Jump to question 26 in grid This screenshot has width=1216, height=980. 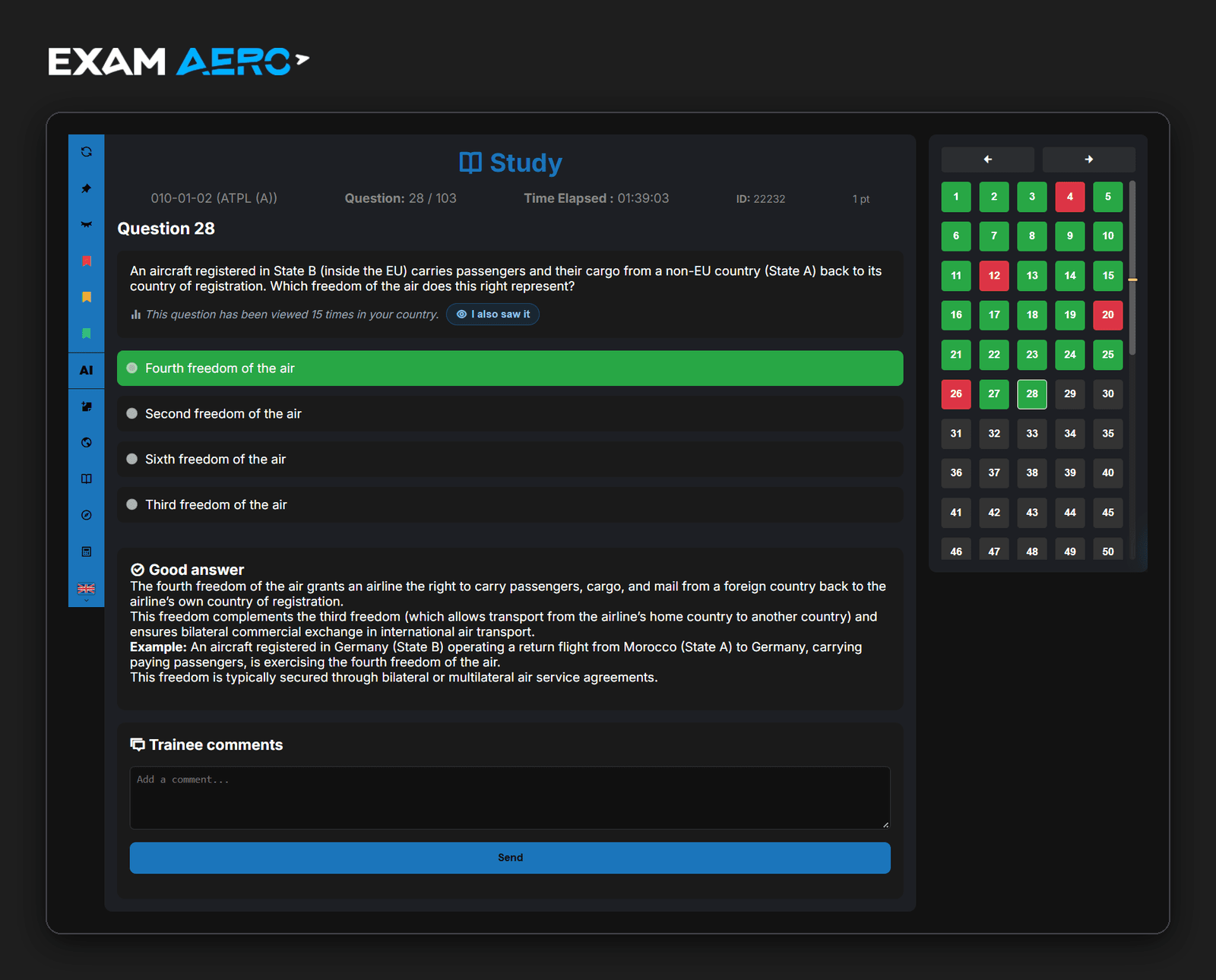[956, 394]
